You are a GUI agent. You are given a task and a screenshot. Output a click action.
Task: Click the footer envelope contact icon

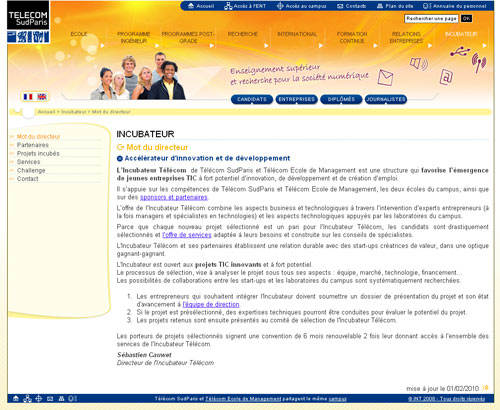pos(50,398)
